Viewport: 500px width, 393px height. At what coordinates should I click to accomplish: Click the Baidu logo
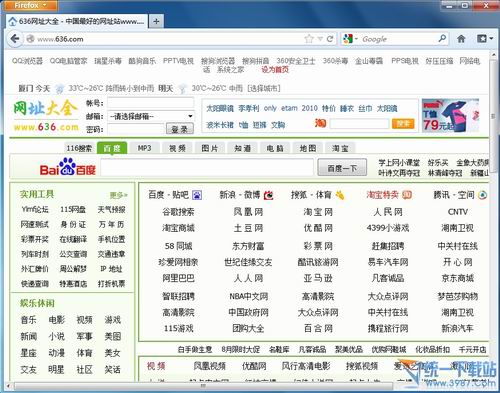68,167
